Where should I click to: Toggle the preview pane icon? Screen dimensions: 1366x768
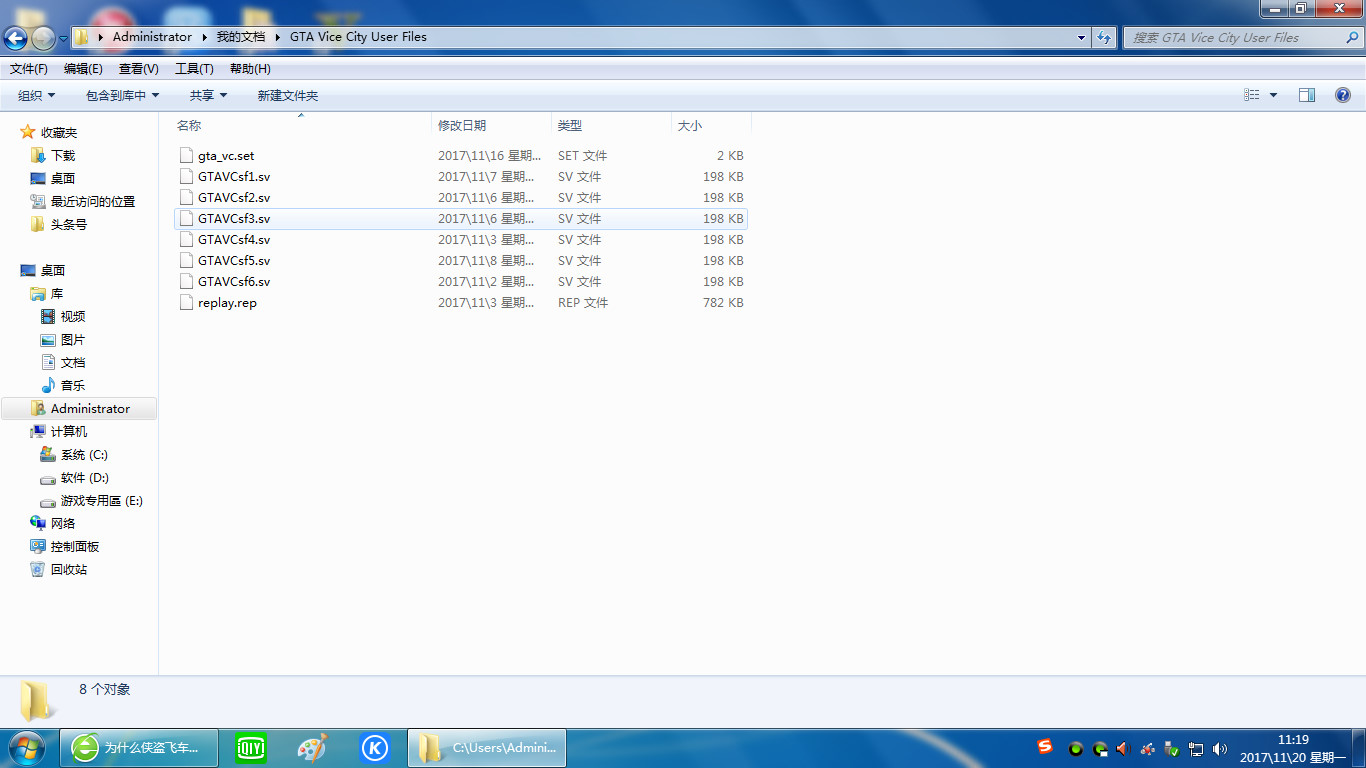pos(1306,95)
